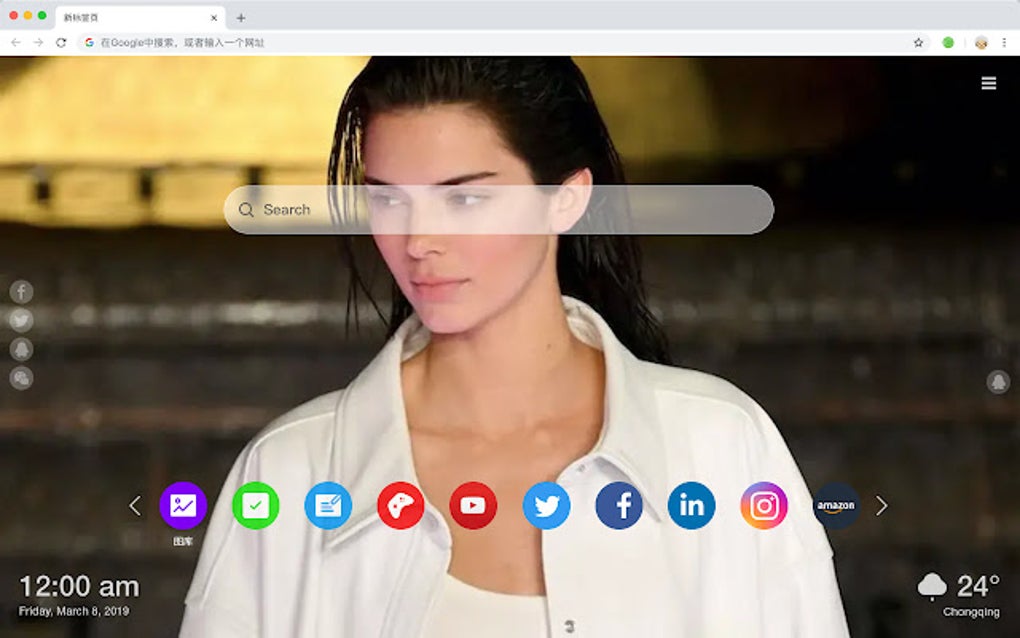Share via Facebook icon on left sidebar
This screenshot has width=1020, height=638.
click(x=21, y=291)
